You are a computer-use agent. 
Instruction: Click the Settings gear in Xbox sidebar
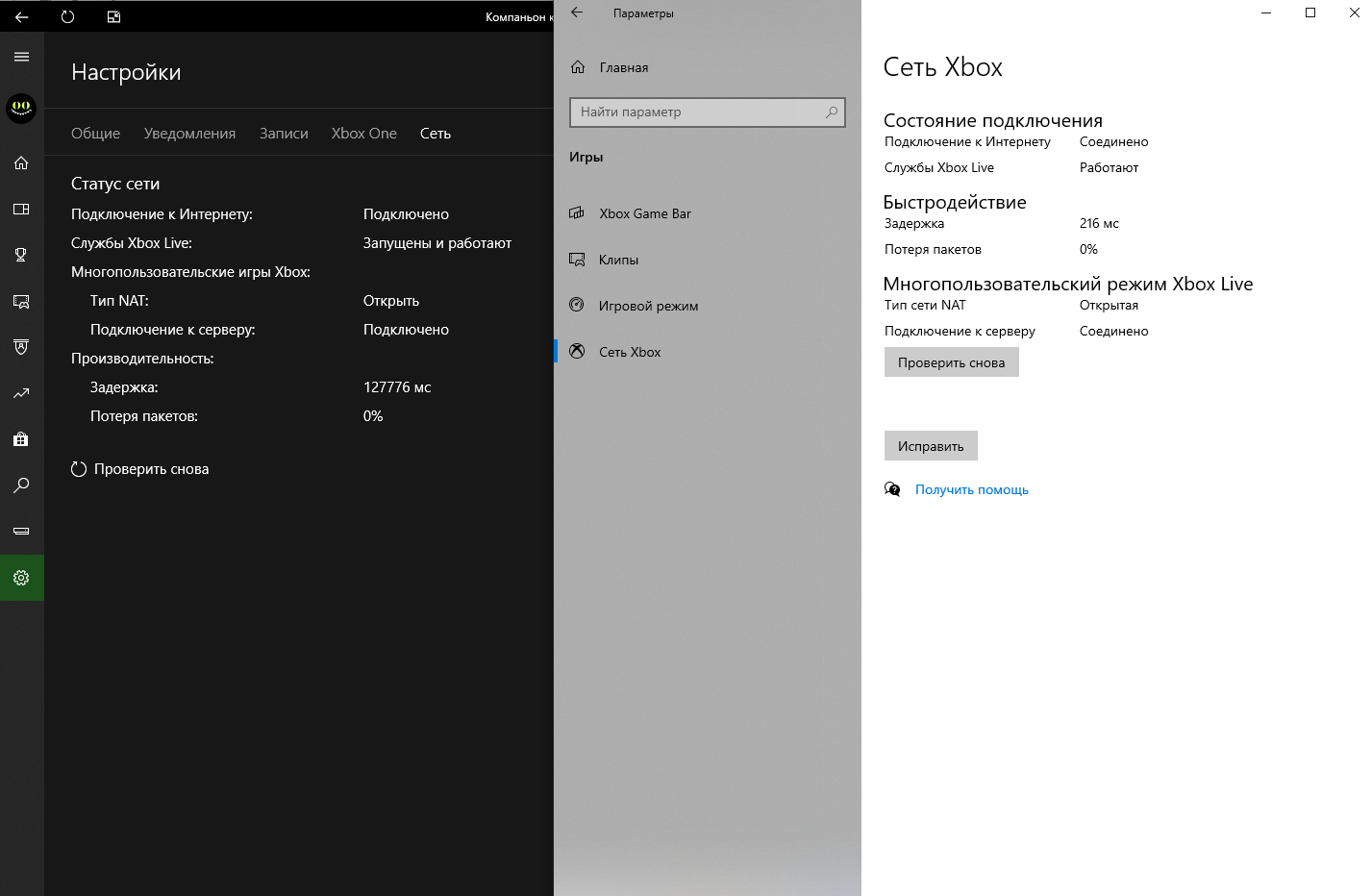point(21,578)
